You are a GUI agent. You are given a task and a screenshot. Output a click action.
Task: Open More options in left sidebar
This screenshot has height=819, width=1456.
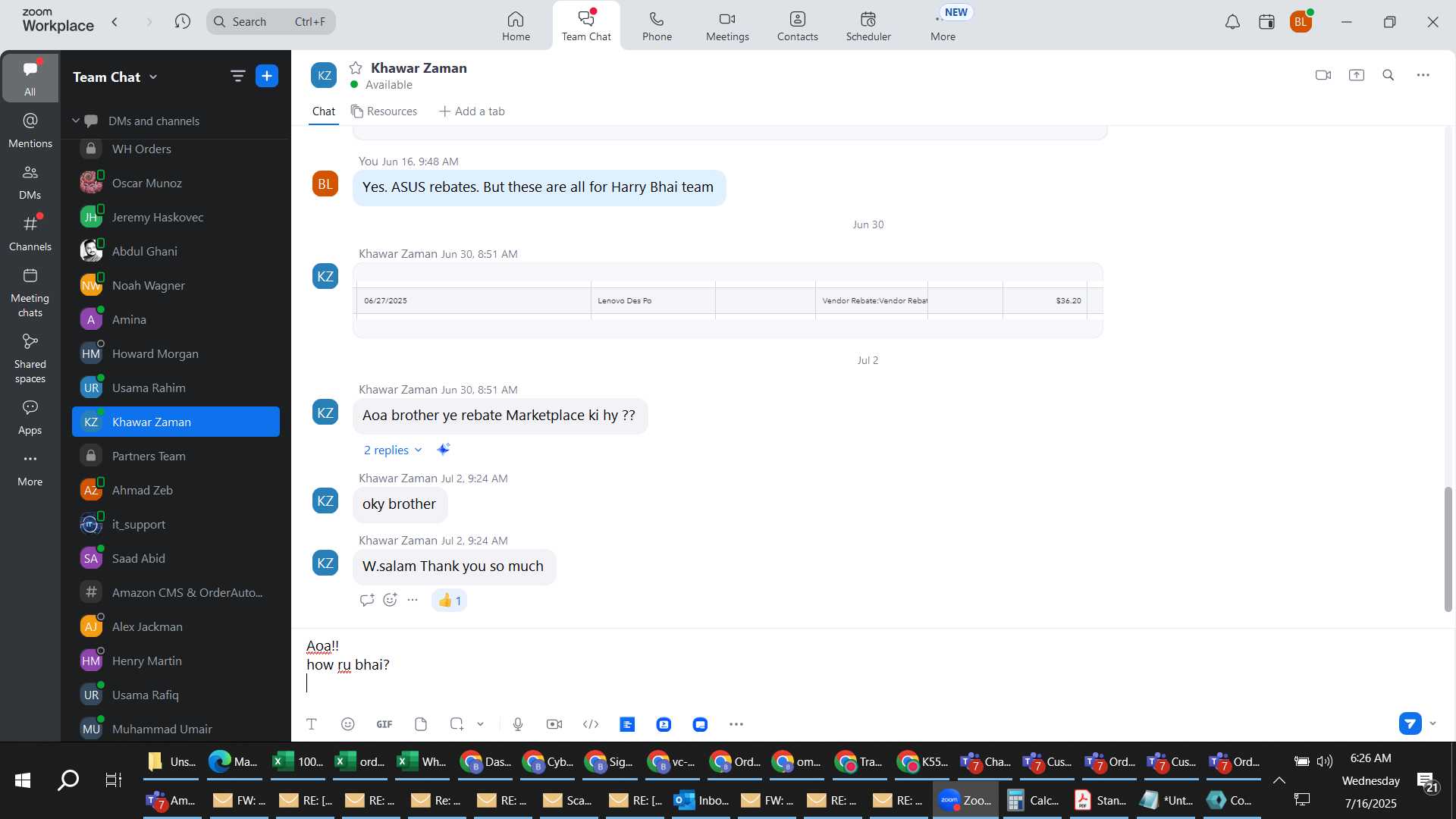[x=30, y=469]
